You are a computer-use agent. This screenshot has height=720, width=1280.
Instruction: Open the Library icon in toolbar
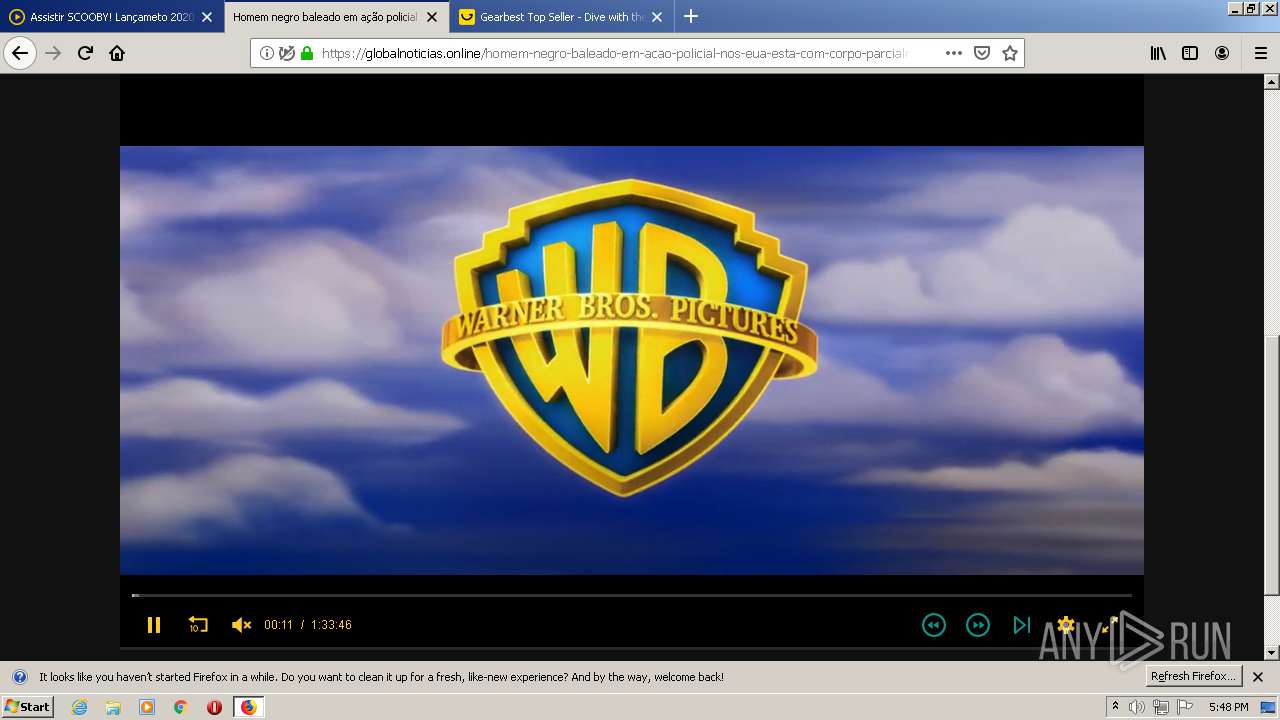tap(1158, 53)
